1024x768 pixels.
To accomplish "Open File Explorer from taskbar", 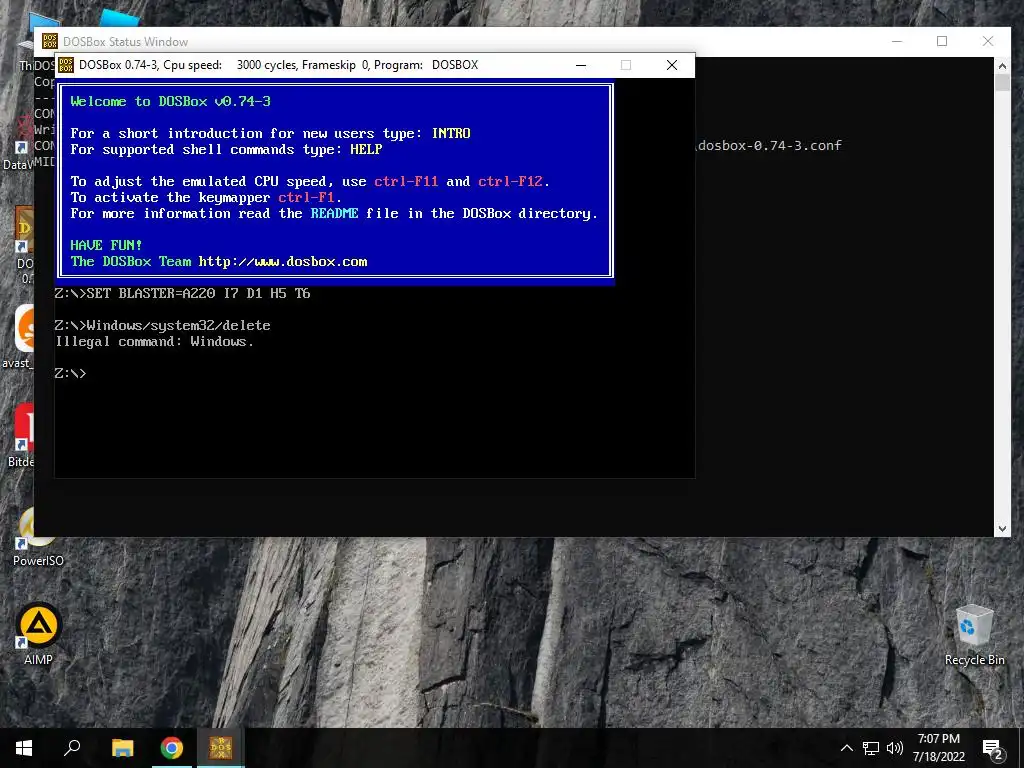I will coord(122,748).
